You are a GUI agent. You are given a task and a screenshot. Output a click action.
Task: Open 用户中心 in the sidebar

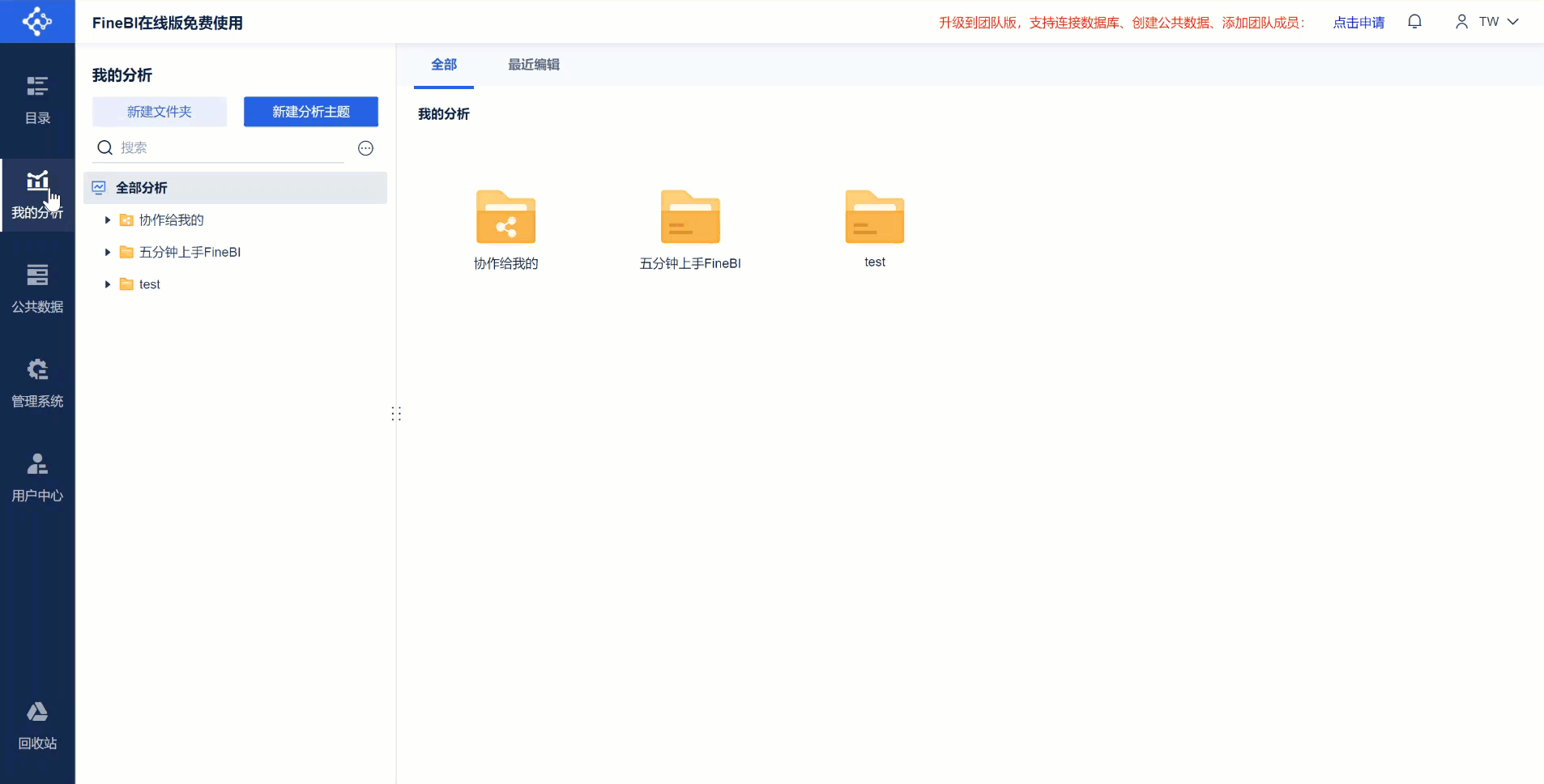click(x=37, y=477)
